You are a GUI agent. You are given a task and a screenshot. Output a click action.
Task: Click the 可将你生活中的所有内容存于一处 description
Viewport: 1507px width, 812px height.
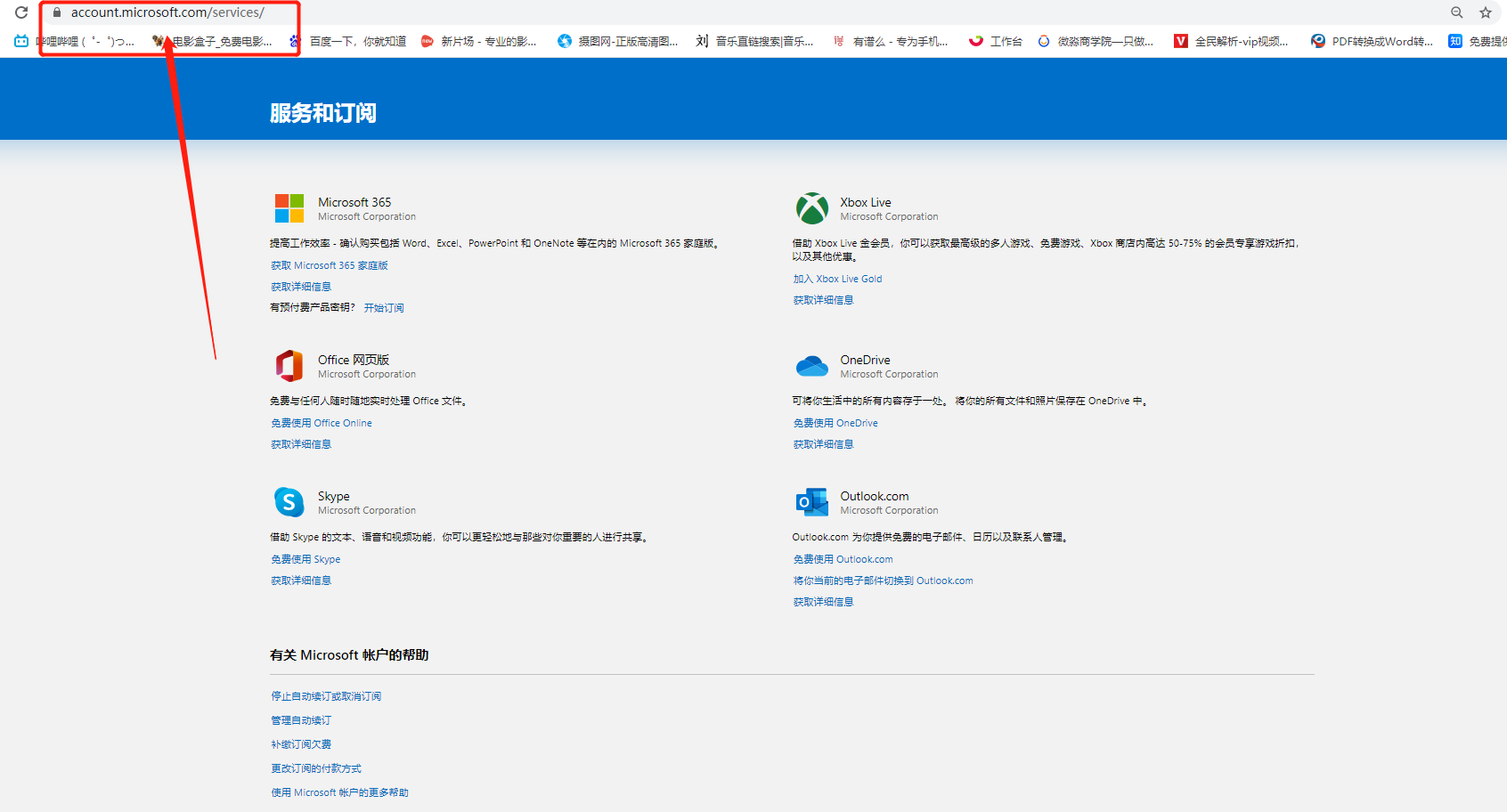pyautogui.click(x=972, y=401)
